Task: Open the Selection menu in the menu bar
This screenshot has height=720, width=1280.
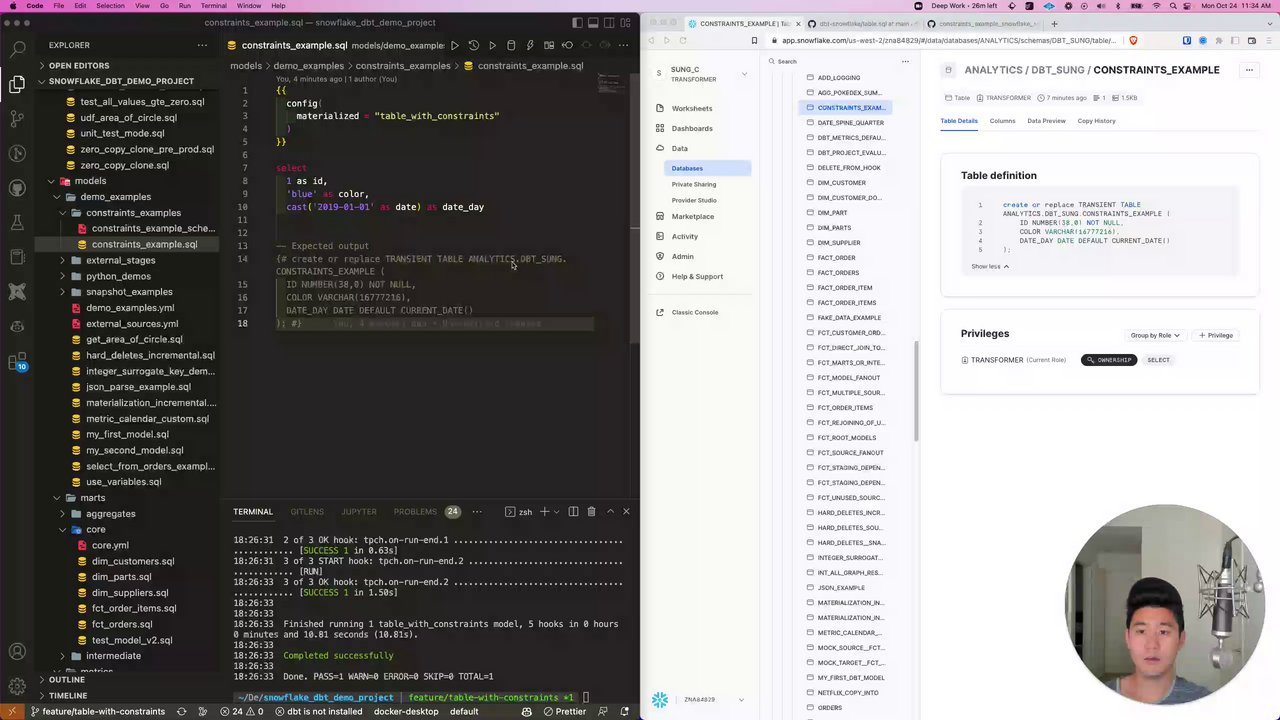Action: [x=110, y=6]
